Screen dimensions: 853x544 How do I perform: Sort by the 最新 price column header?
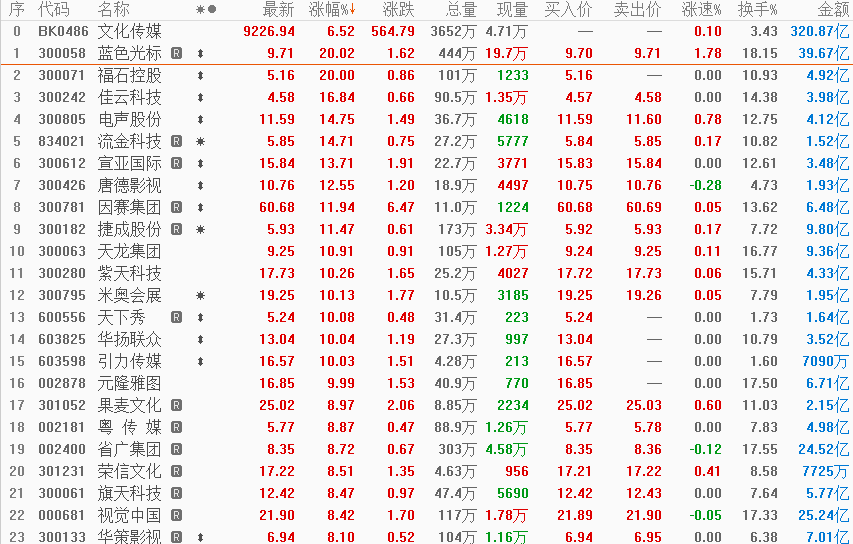point(278,9)
